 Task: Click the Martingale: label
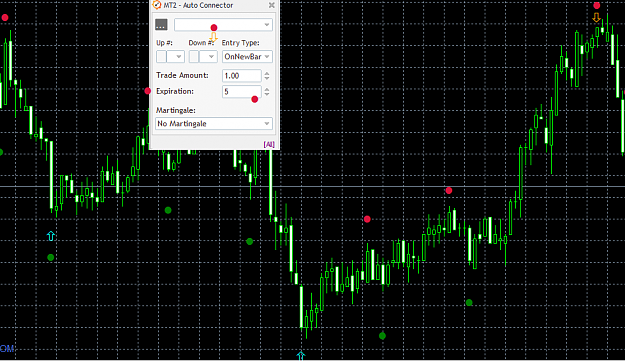(176, 110)
